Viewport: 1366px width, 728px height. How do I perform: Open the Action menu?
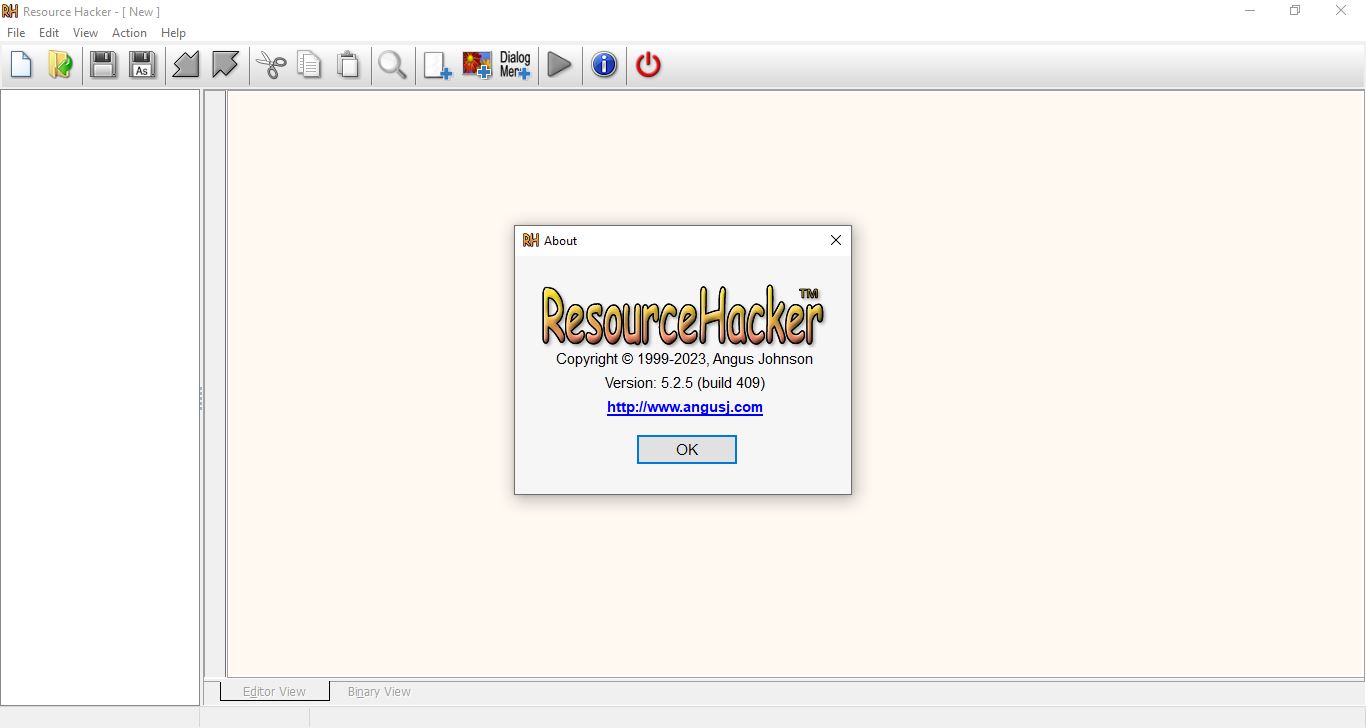pos(129,33)
